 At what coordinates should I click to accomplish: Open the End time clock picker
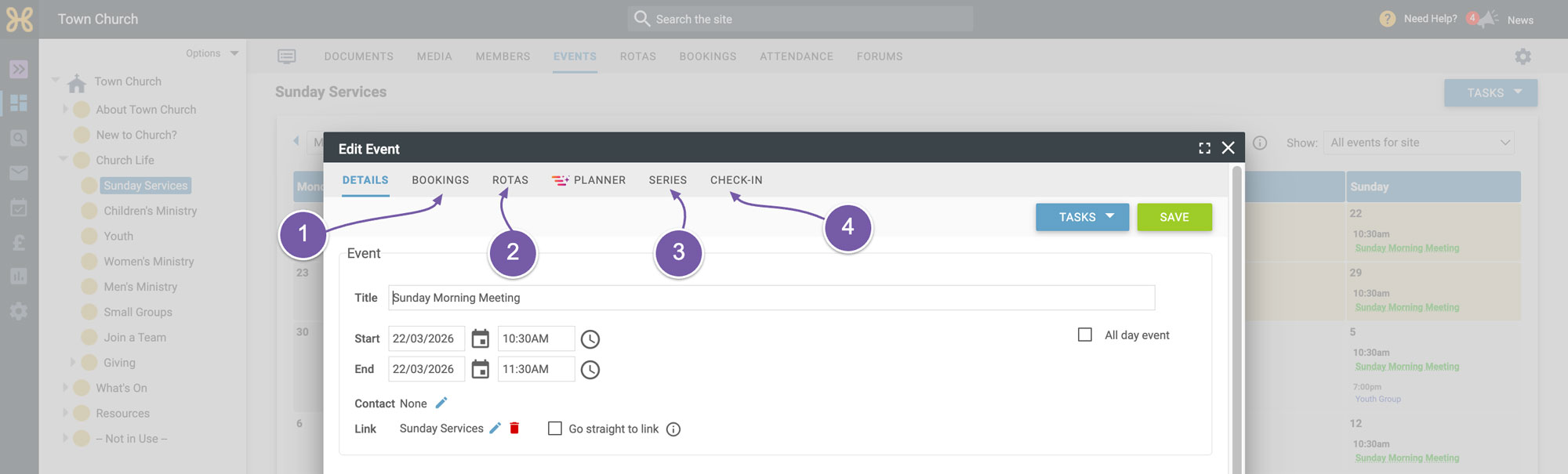tap(590, 370)
